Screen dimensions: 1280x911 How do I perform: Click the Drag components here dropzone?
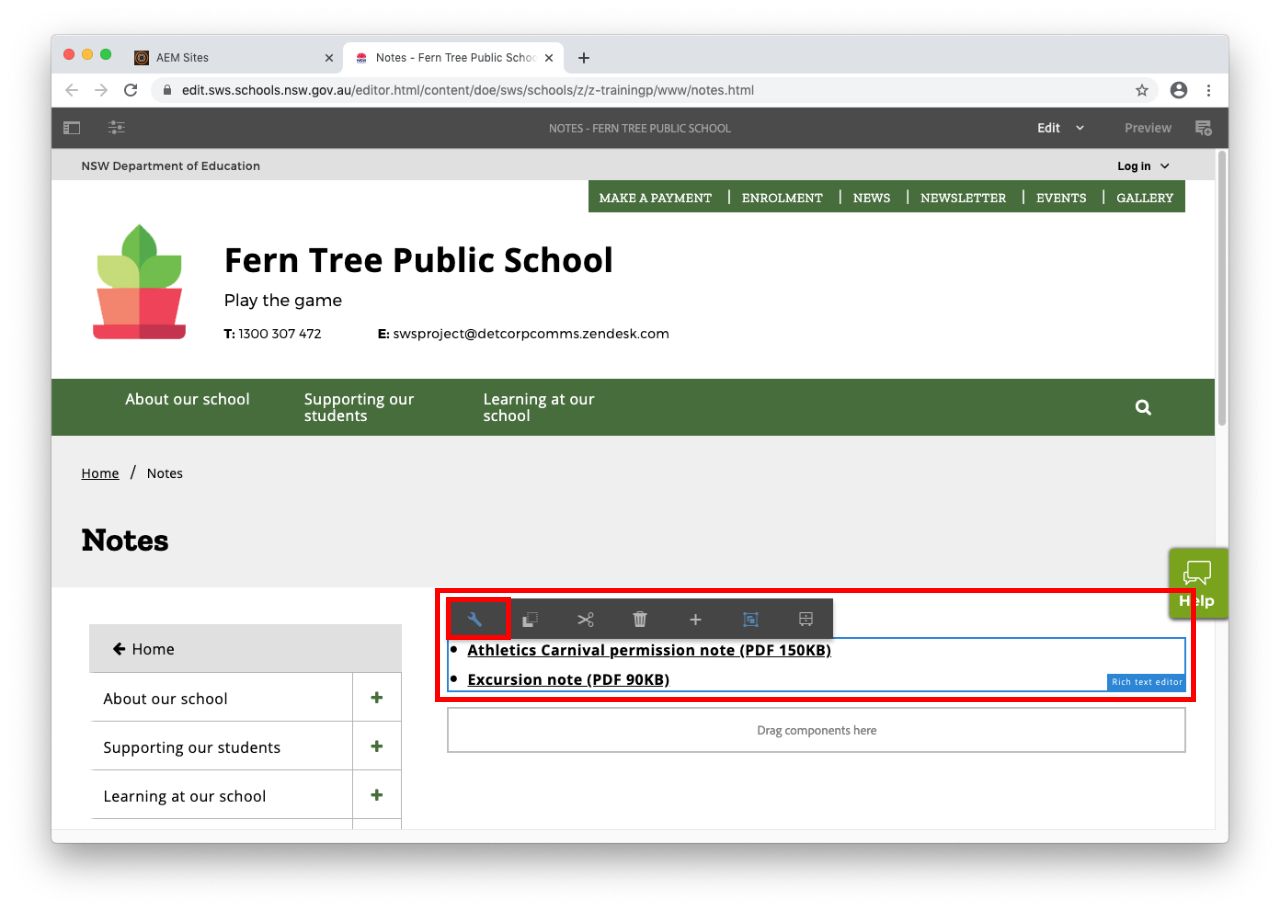(x=816, y=730)
